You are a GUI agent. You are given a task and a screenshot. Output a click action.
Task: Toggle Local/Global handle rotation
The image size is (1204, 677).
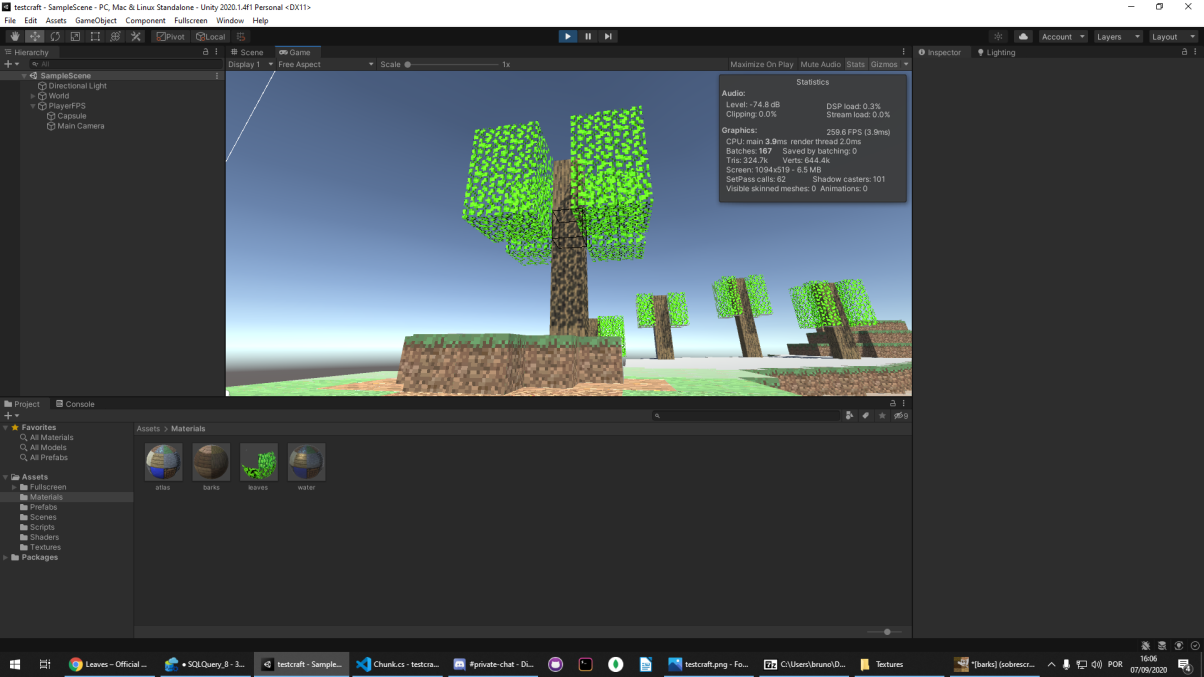tap(210, 36)
